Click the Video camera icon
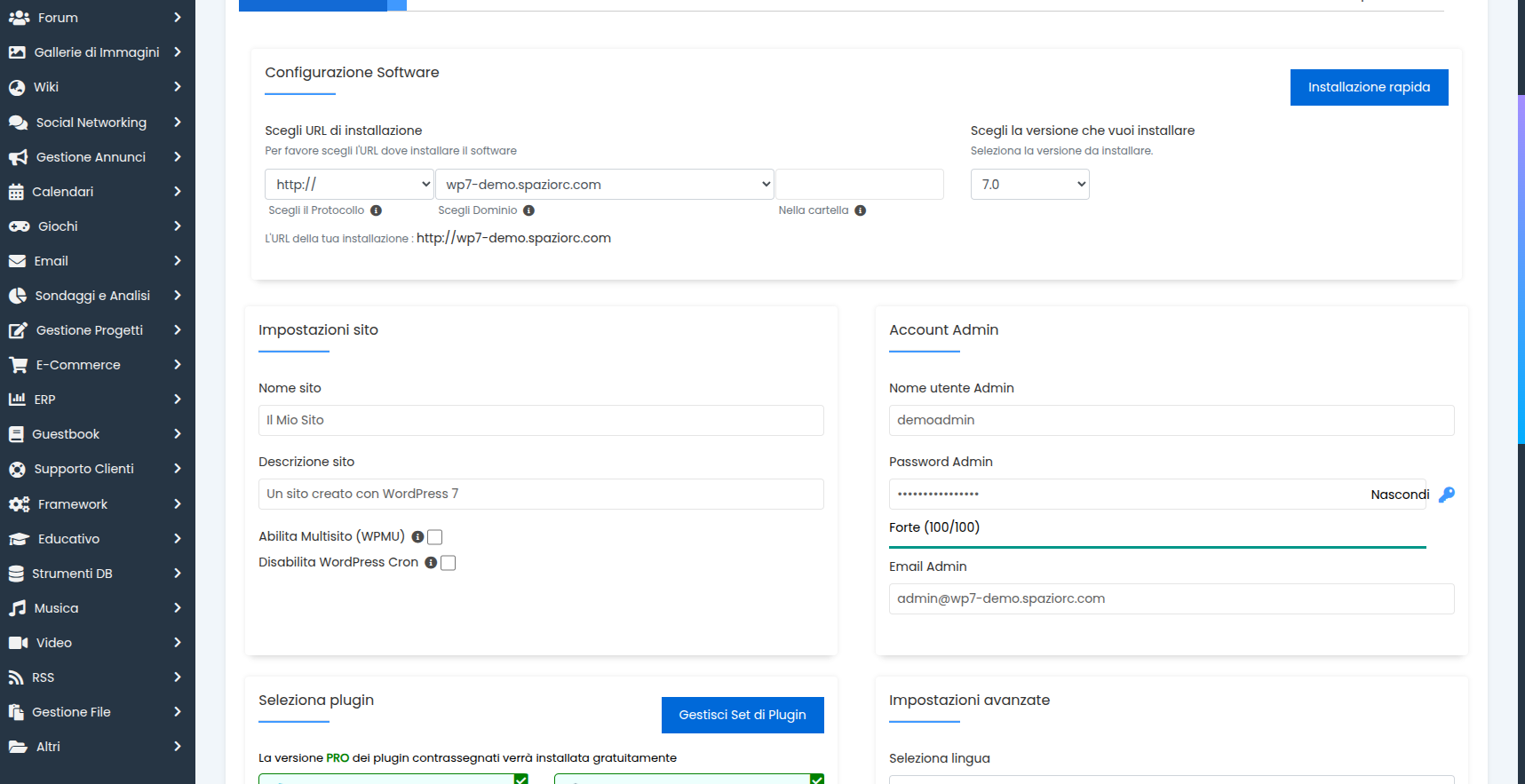 point(18,643)
